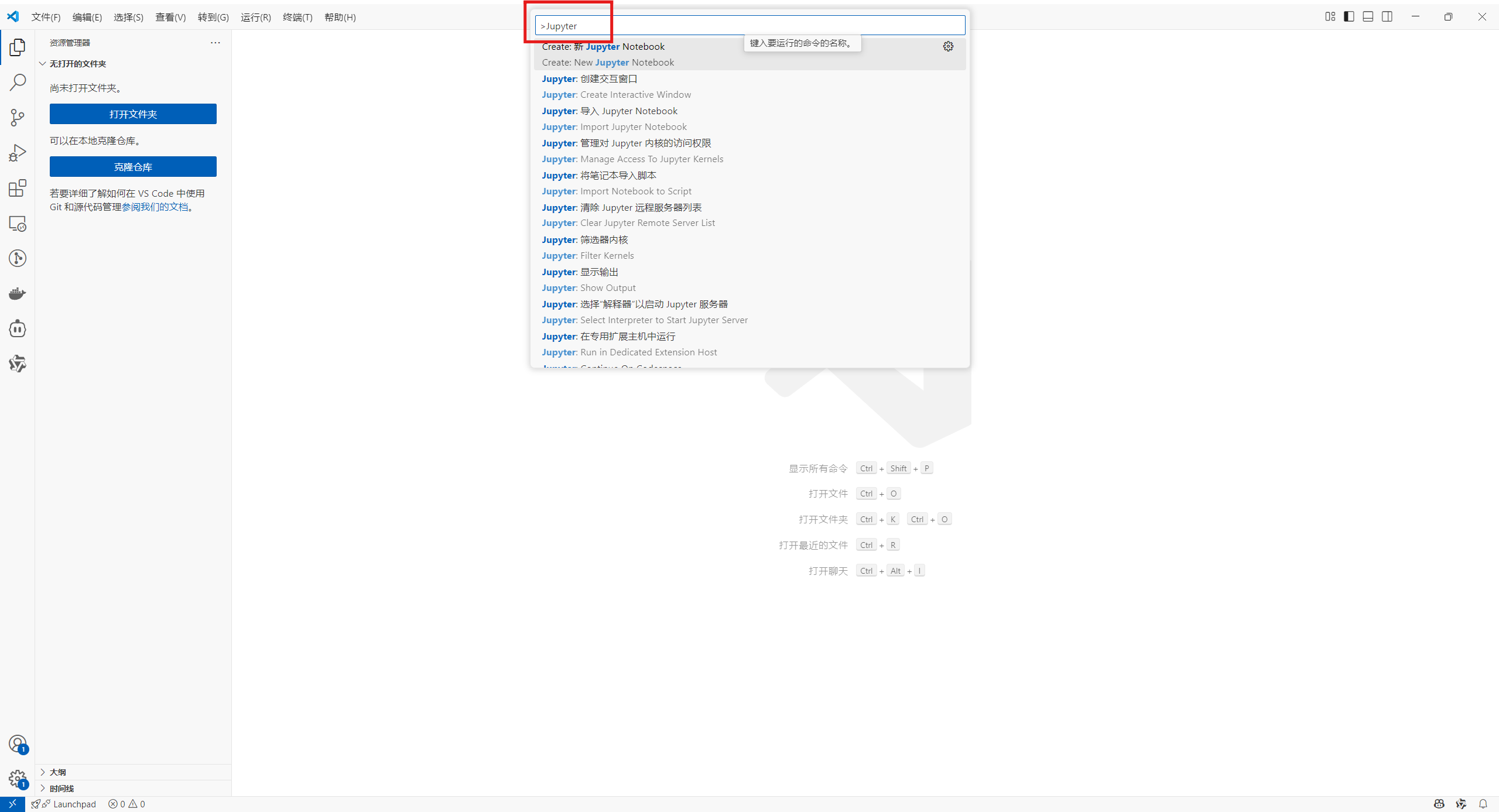Open the 转到(G) menu
This screenshot has width=1499, height=812.
coord(213,17)
